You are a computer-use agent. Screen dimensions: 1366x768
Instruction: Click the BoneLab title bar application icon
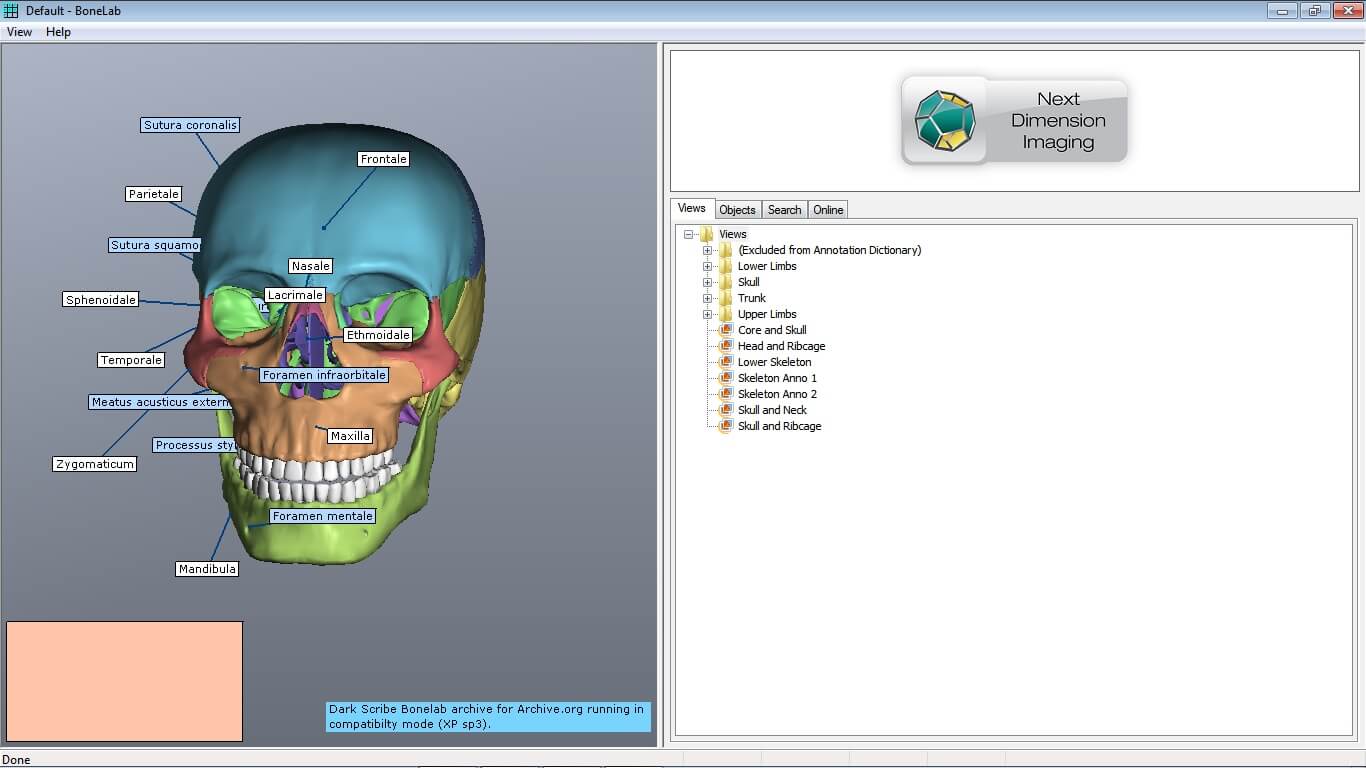pos(10,10)
